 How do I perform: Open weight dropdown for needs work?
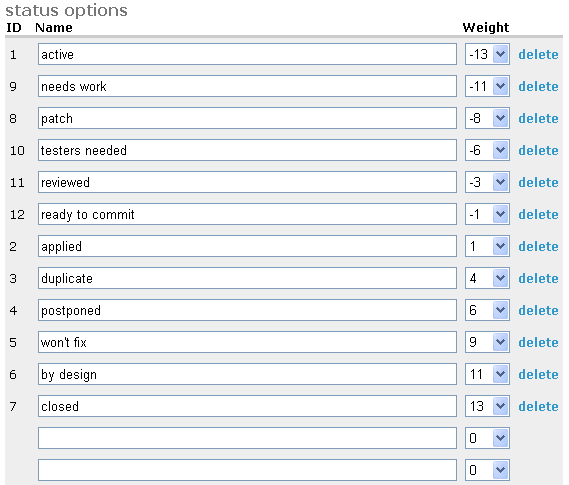coord(487,86)
